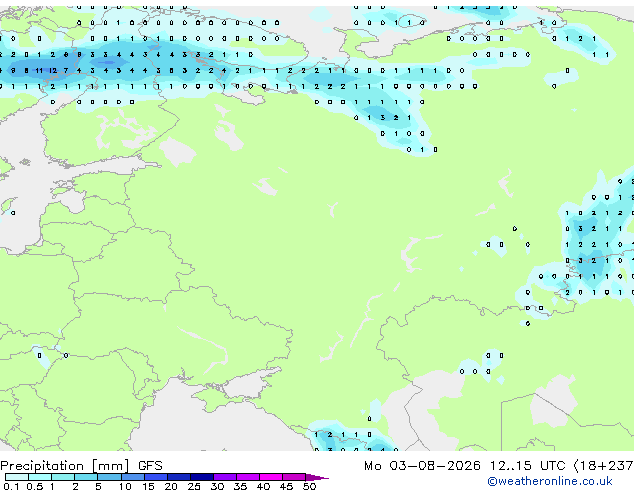634x490 pixels.
Task: Click the 40 to 45 mm legend swatch
Action: (x=271, y=477)
